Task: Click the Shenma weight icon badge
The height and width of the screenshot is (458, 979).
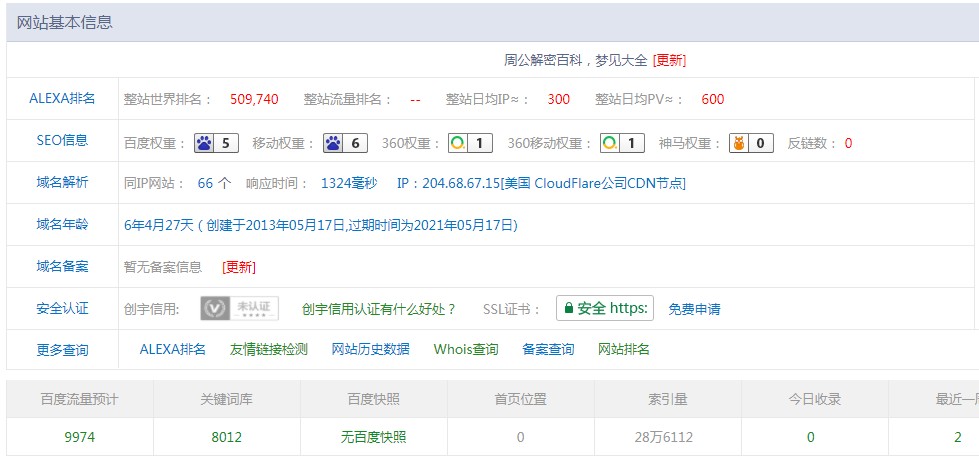Action: (751, 143)
